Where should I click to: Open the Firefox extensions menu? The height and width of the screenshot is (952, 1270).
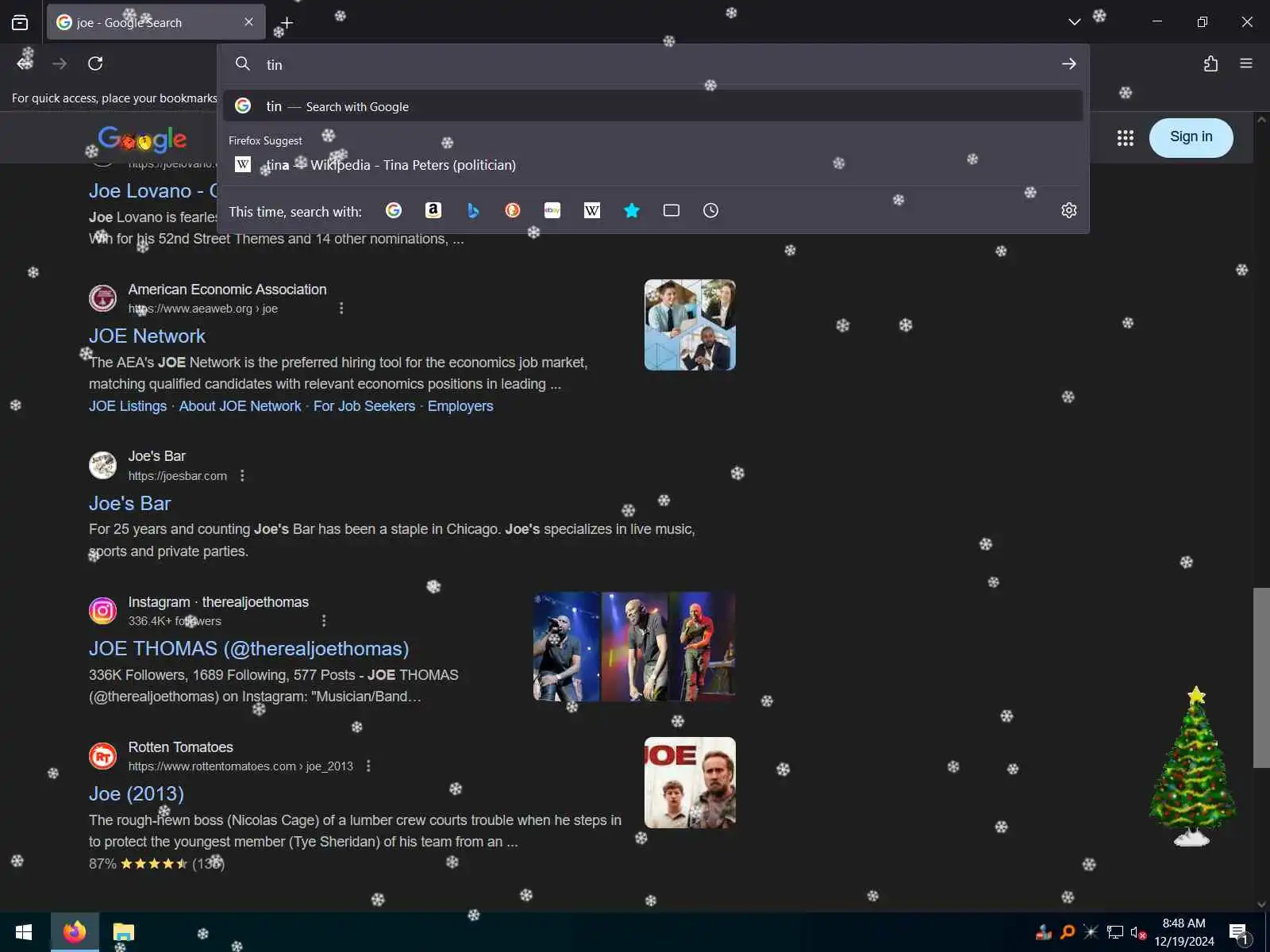(1210, 63)
